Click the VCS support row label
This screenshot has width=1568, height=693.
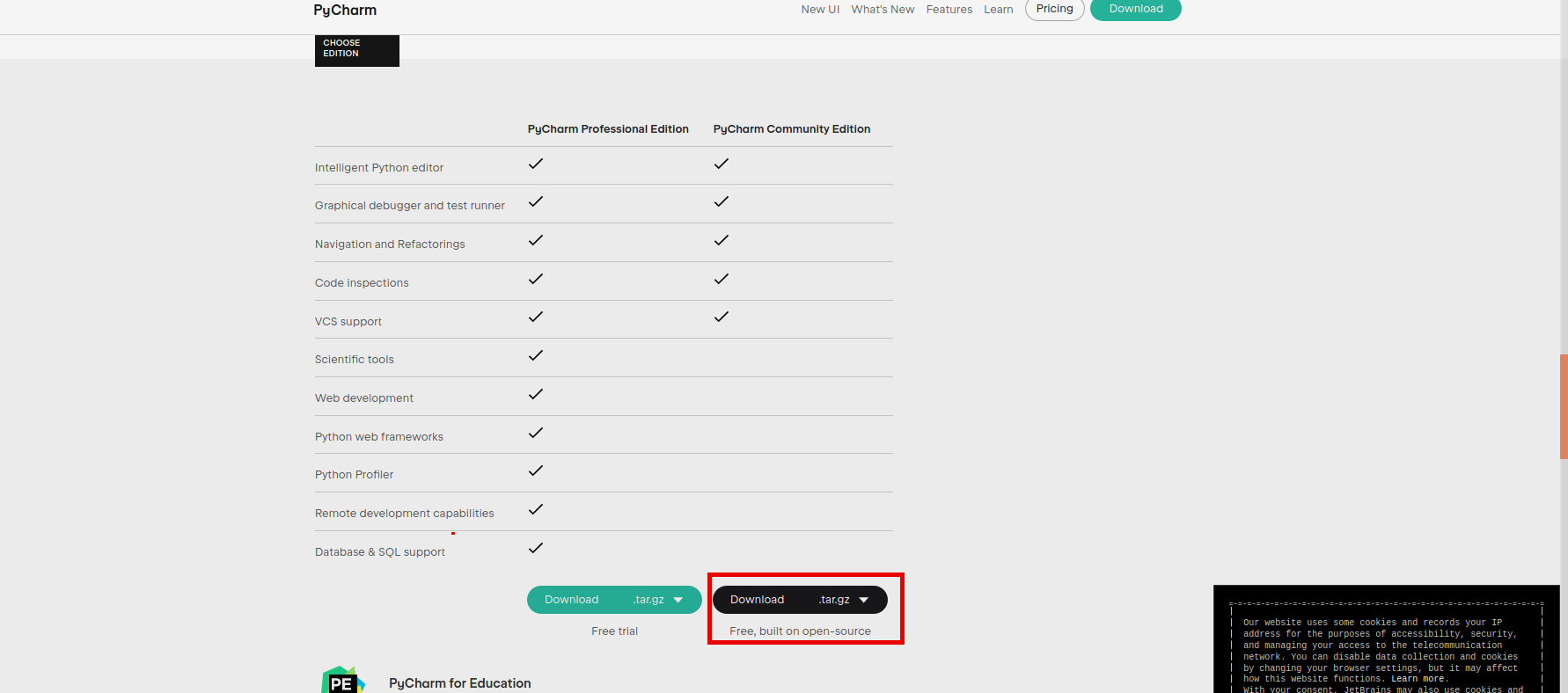(x=348, y=322)
